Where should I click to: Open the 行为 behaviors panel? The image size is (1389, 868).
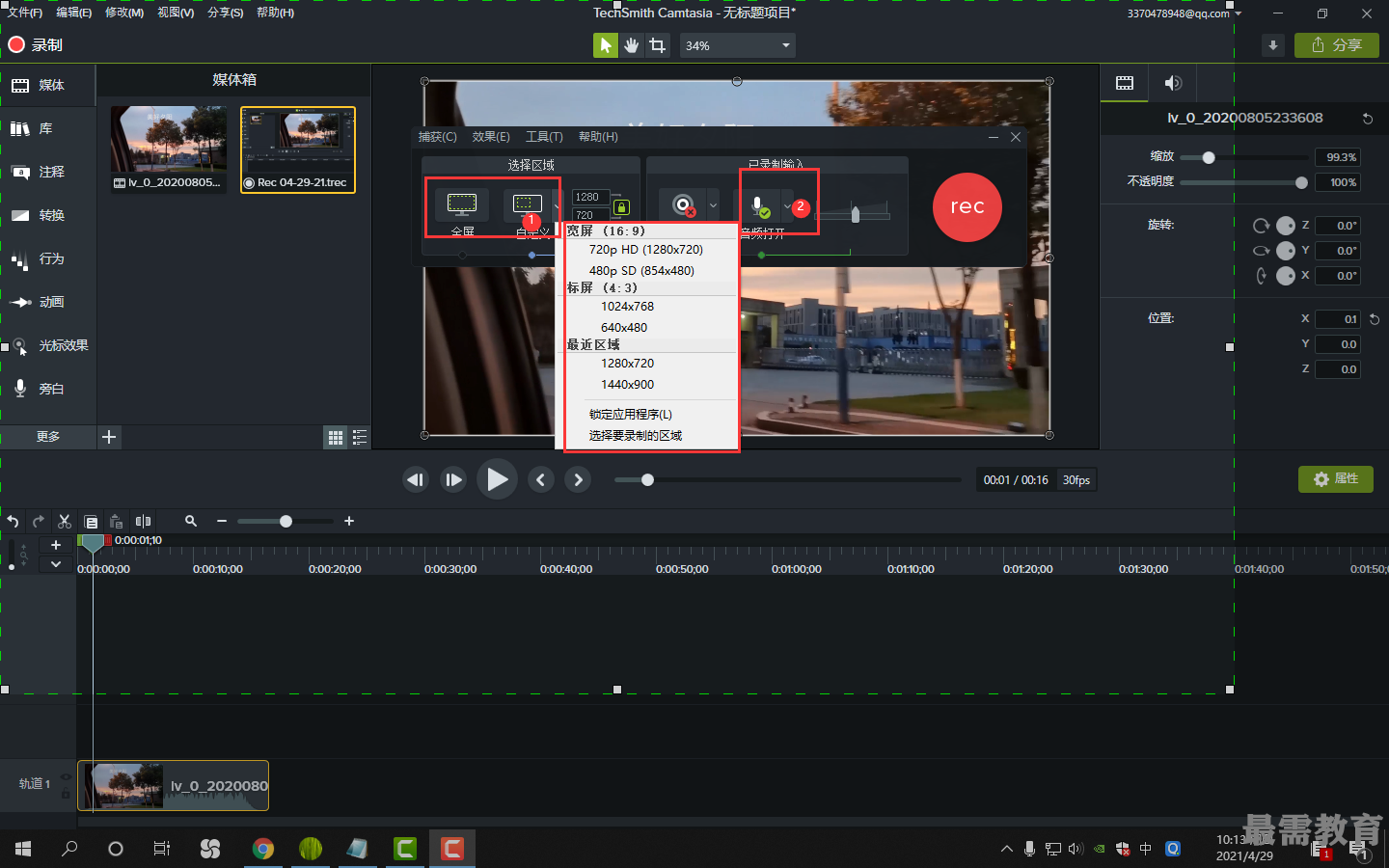[x=48, y=259]
